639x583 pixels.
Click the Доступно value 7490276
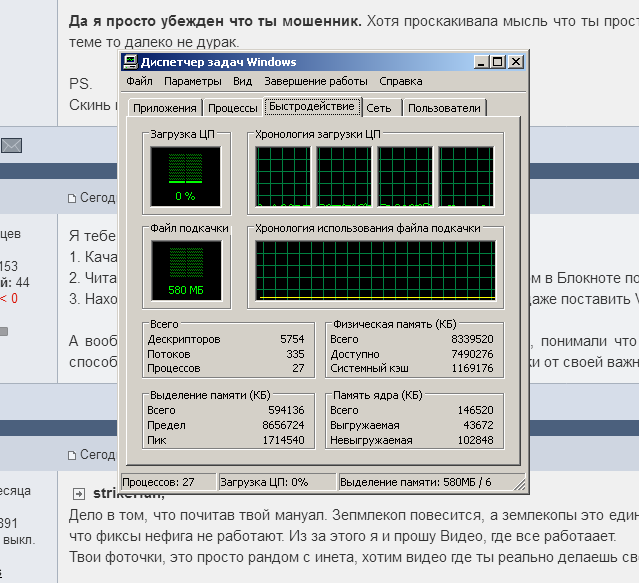[x=472, y=354]
